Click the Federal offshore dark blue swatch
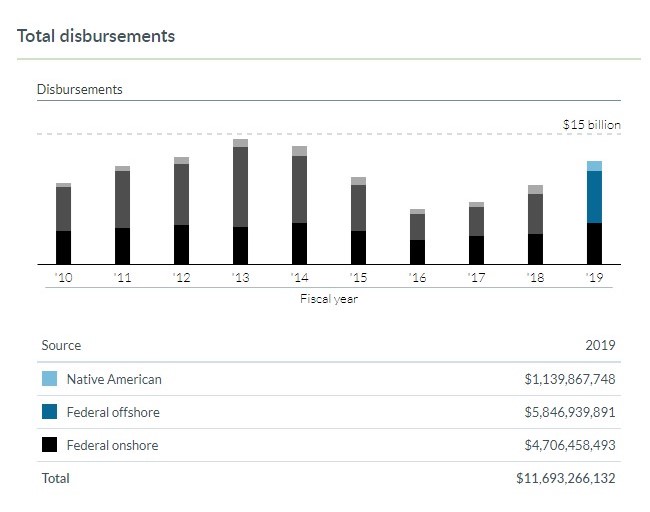The width and height of the screenshot is (650, 512). click(x=49, y=412)
